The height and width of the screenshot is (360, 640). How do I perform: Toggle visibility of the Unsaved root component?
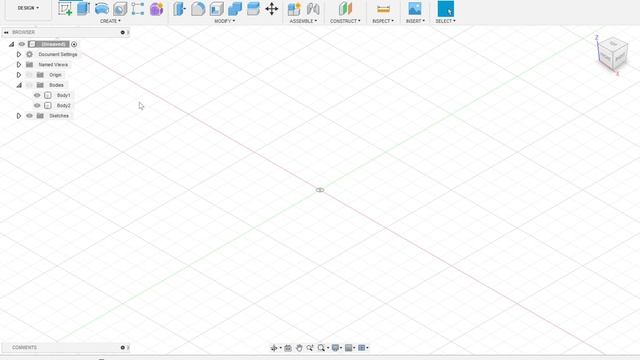click(22, 44)
